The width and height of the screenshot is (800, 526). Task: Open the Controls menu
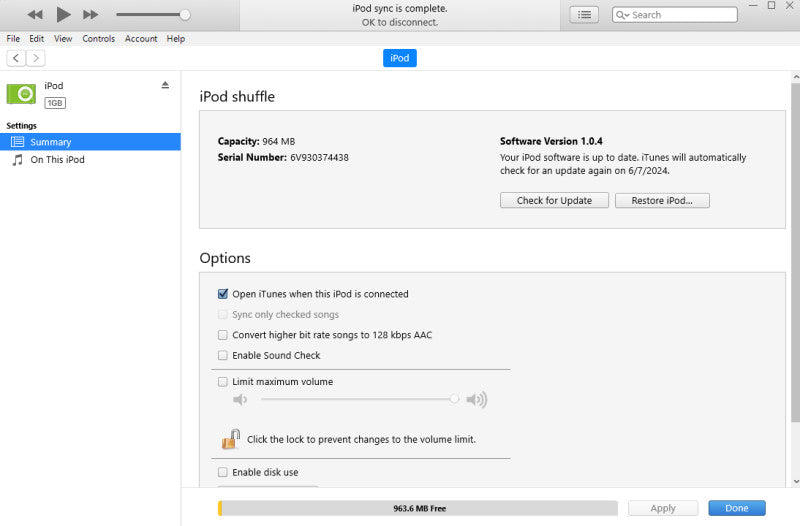(x=98, y=39)
